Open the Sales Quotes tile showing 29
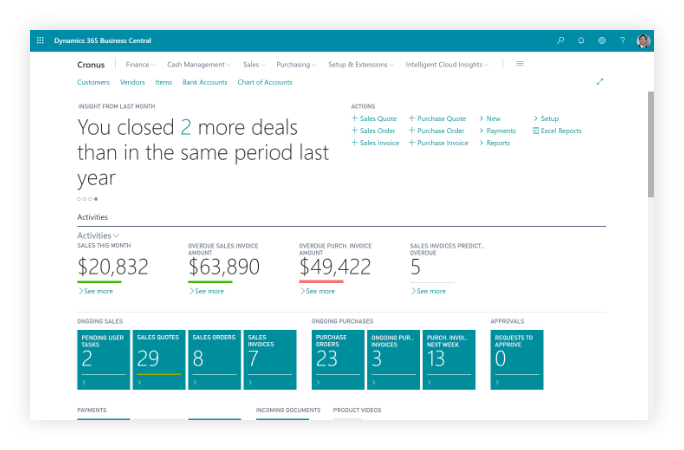Image resolution: width=684 pixels, height=450 pixels. 159,359
